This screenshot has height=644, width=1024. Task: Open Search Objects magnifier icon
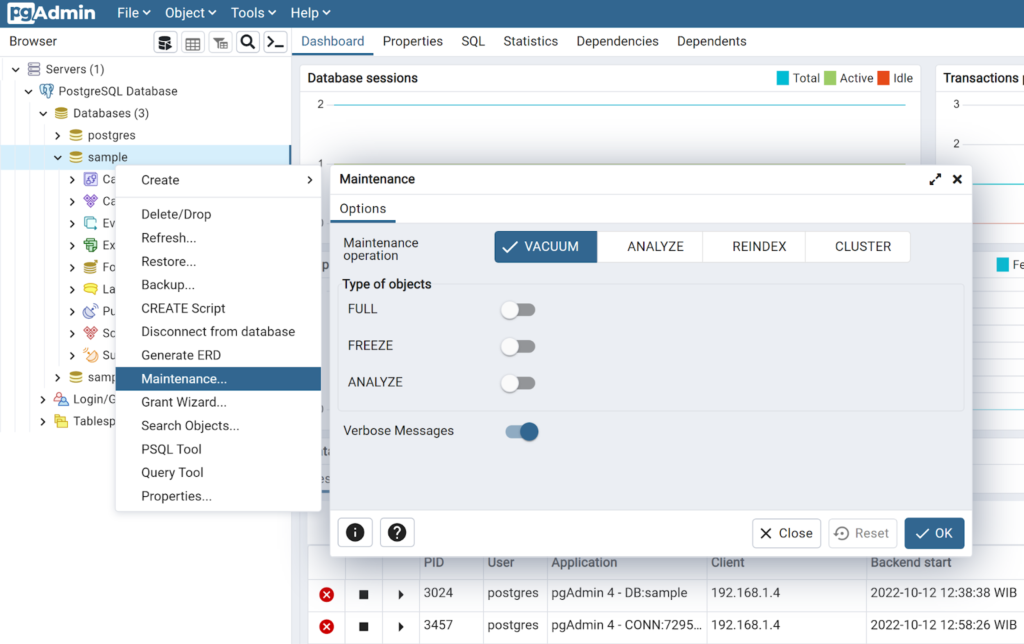[x=248, y=42]
